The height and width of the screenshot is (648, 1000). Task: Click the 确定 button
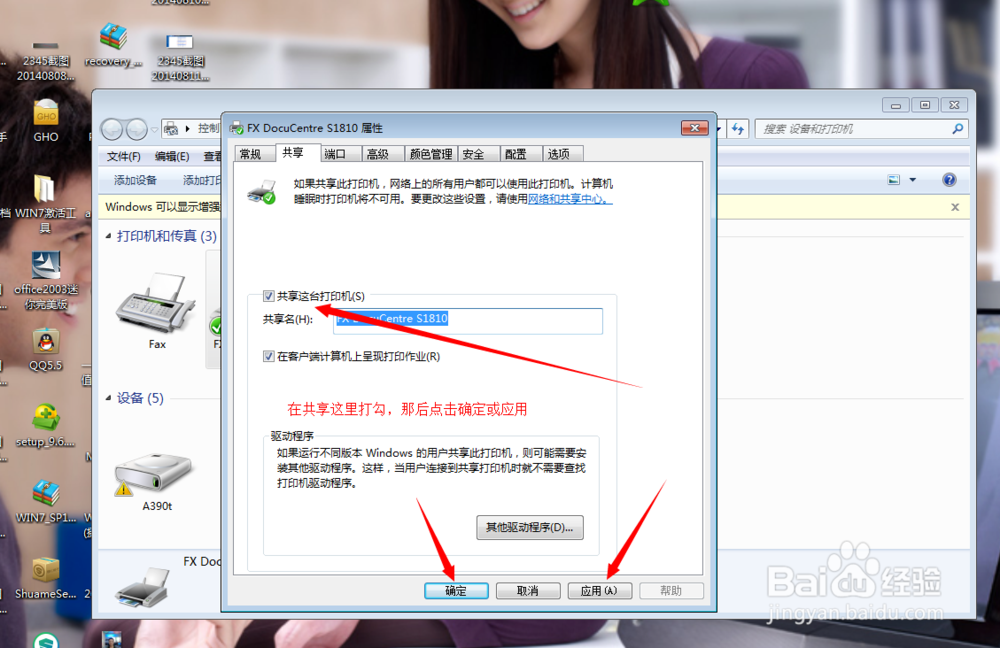(456, 590)
